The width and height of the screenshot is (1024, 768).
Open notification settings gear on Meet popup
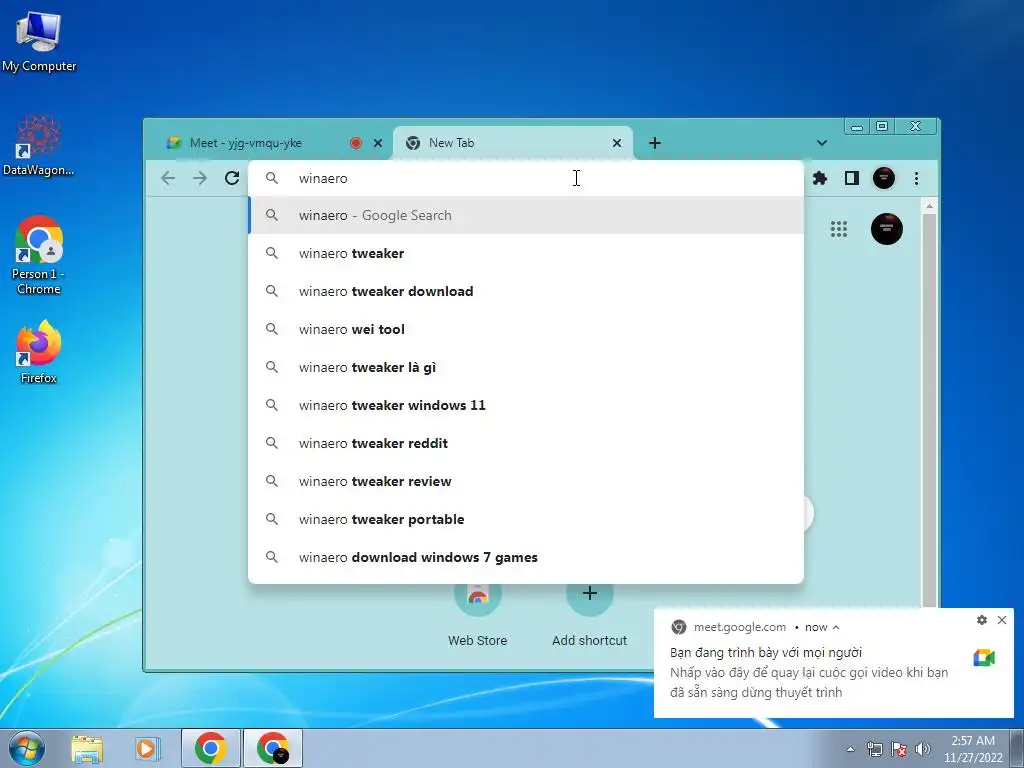[982, 620]
